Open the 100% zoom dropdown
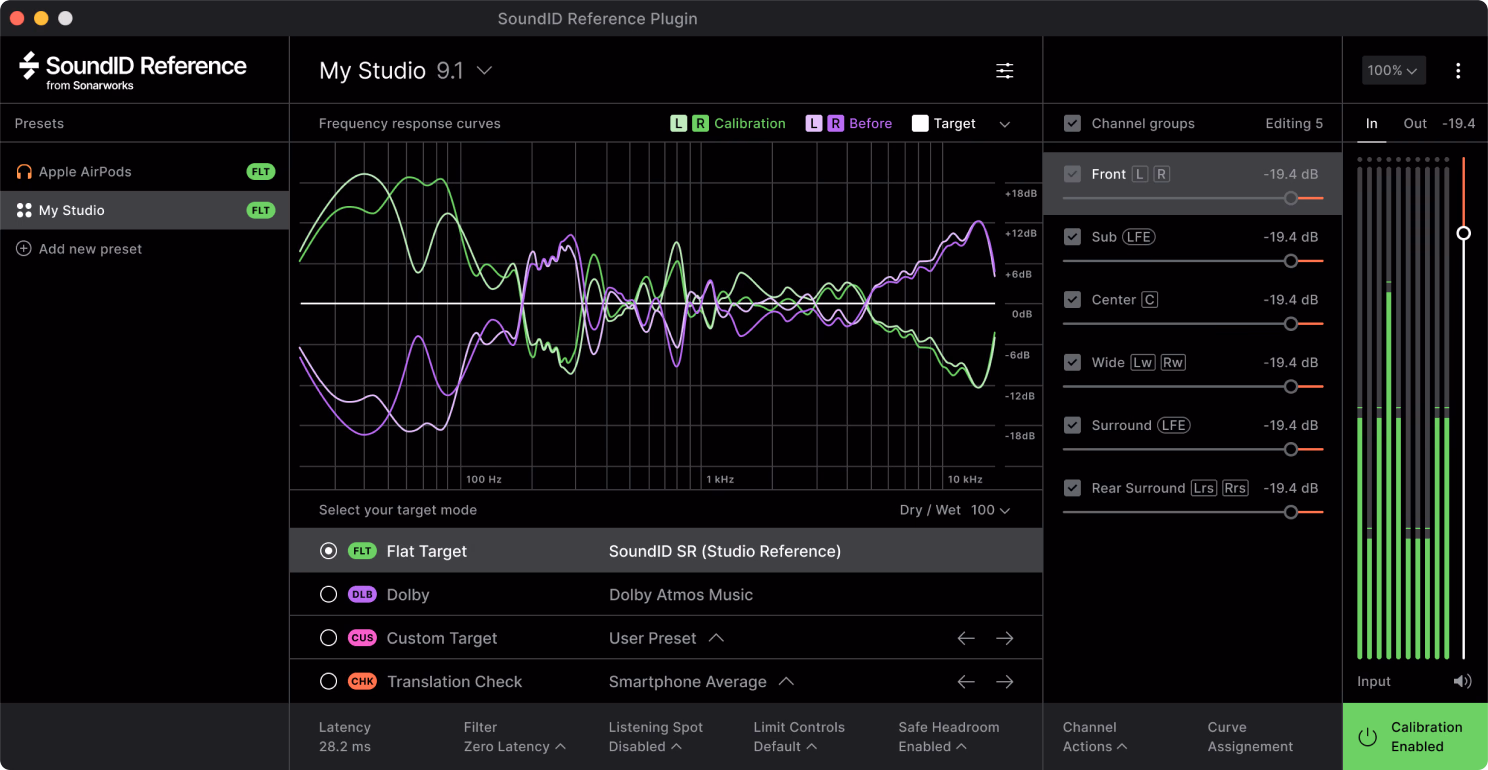Image resolution: width=1488 pixels, height=770 pixels. tap(1393, 70)
